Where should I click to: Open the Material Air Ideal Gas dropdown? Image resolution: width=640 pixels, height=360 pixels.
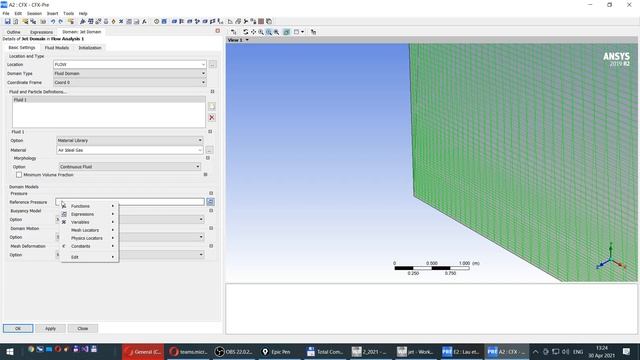tap(200, 150)
